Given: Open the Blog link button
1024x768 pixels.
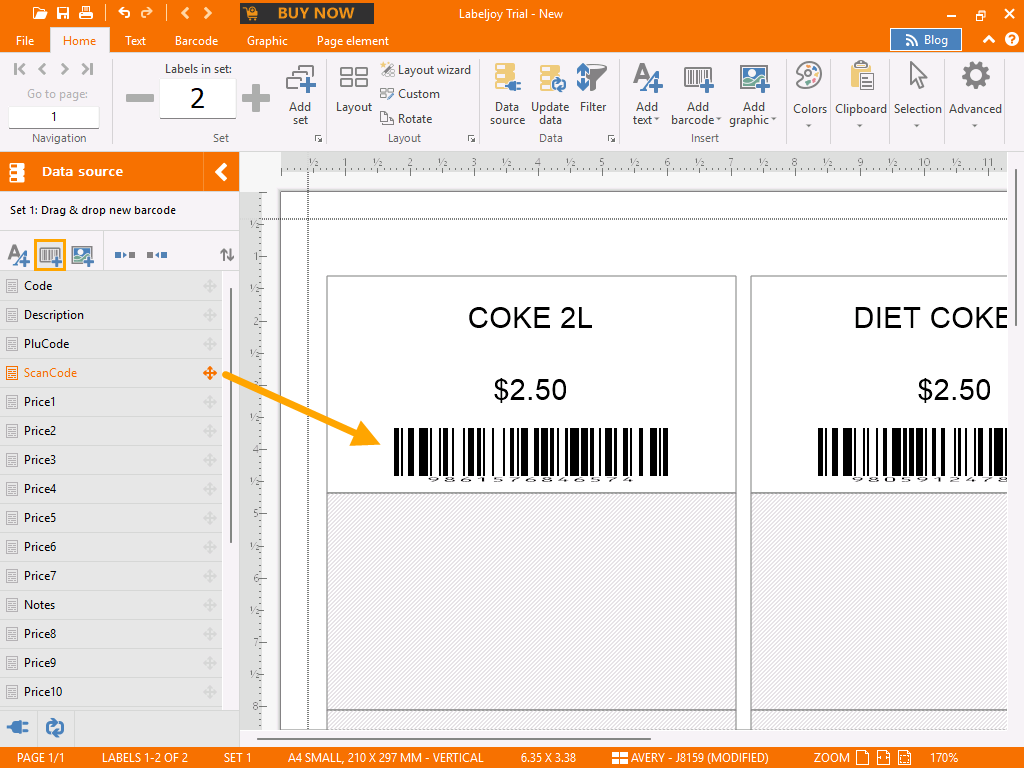Looking at the screenshot, I should point(925,40).
